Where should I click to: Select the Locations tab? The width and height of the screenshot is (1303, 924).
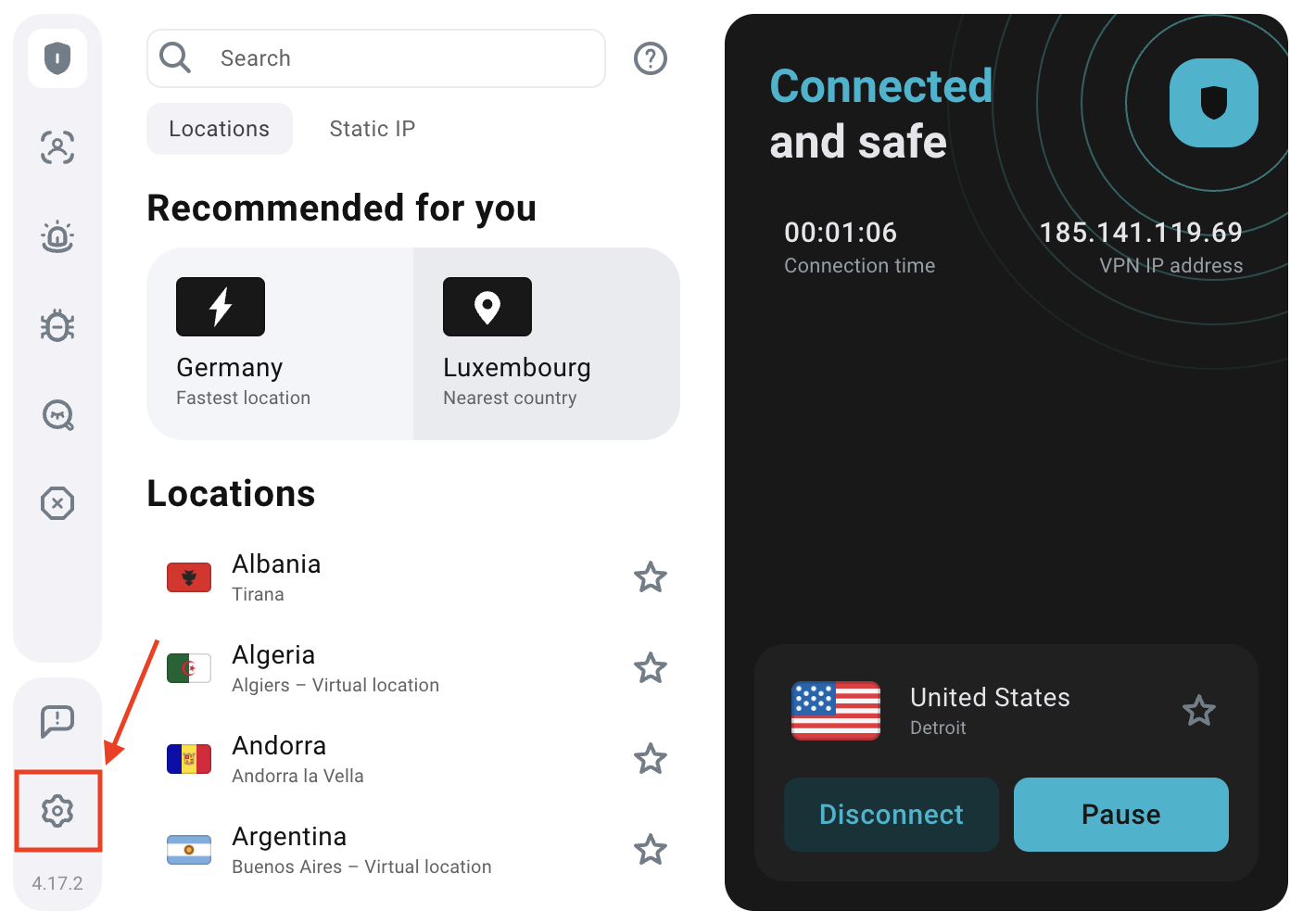220,129
